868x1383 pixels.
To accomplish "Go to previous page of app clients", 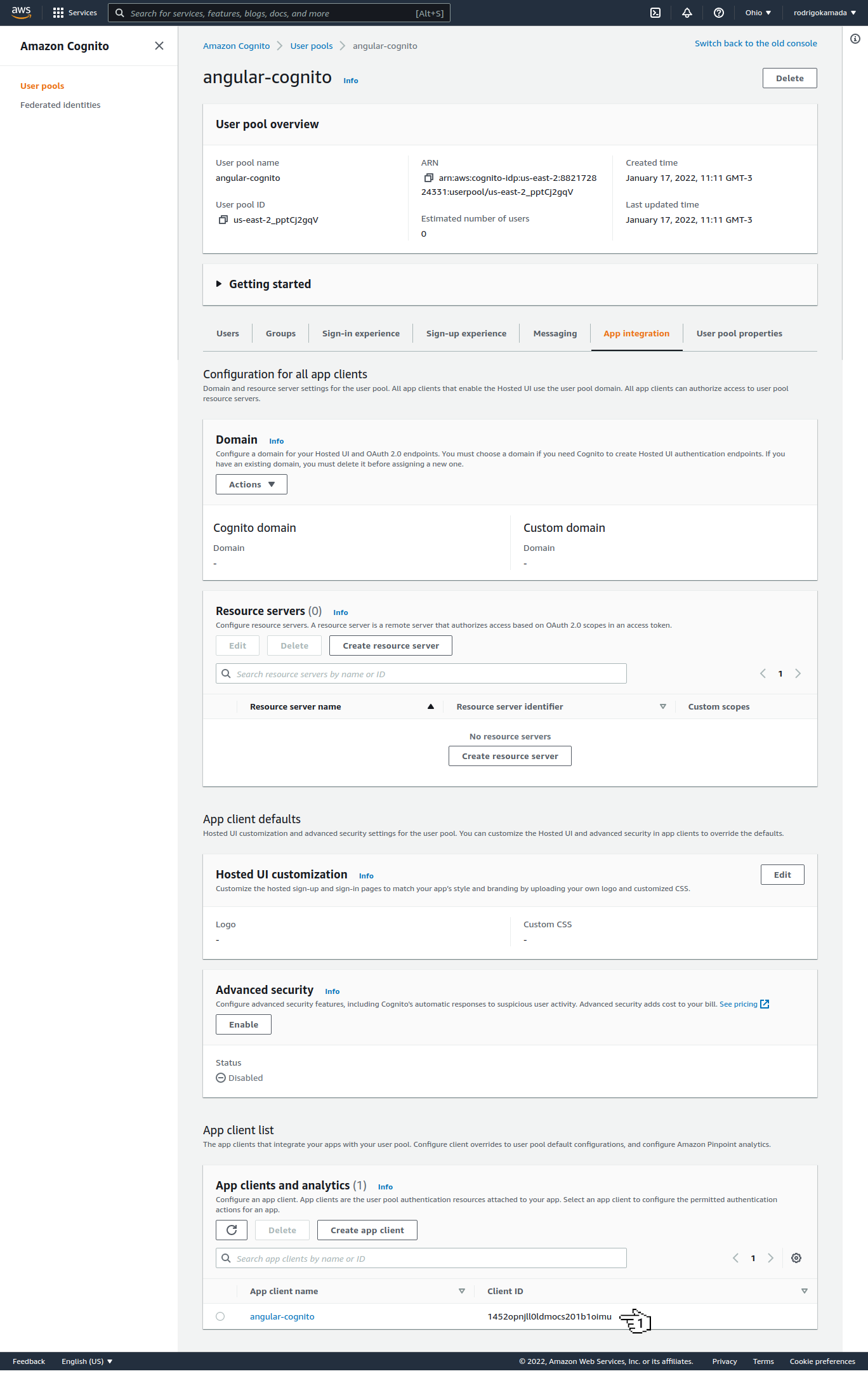I will (735, 1258).
